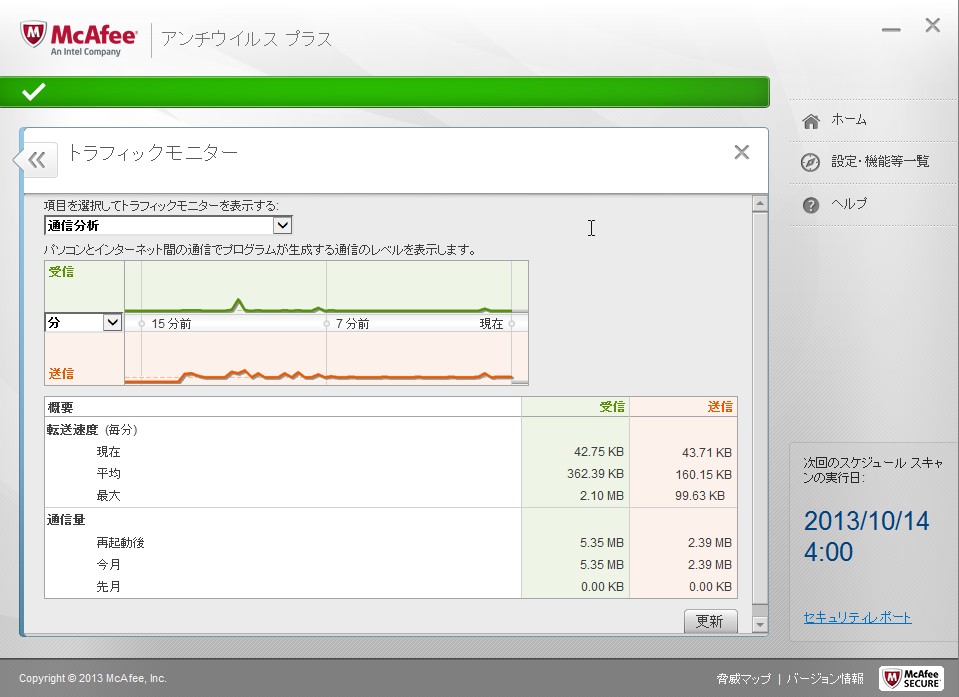Click the McAfee SECURE badge

pyautogui.click(x=911, y=678)
